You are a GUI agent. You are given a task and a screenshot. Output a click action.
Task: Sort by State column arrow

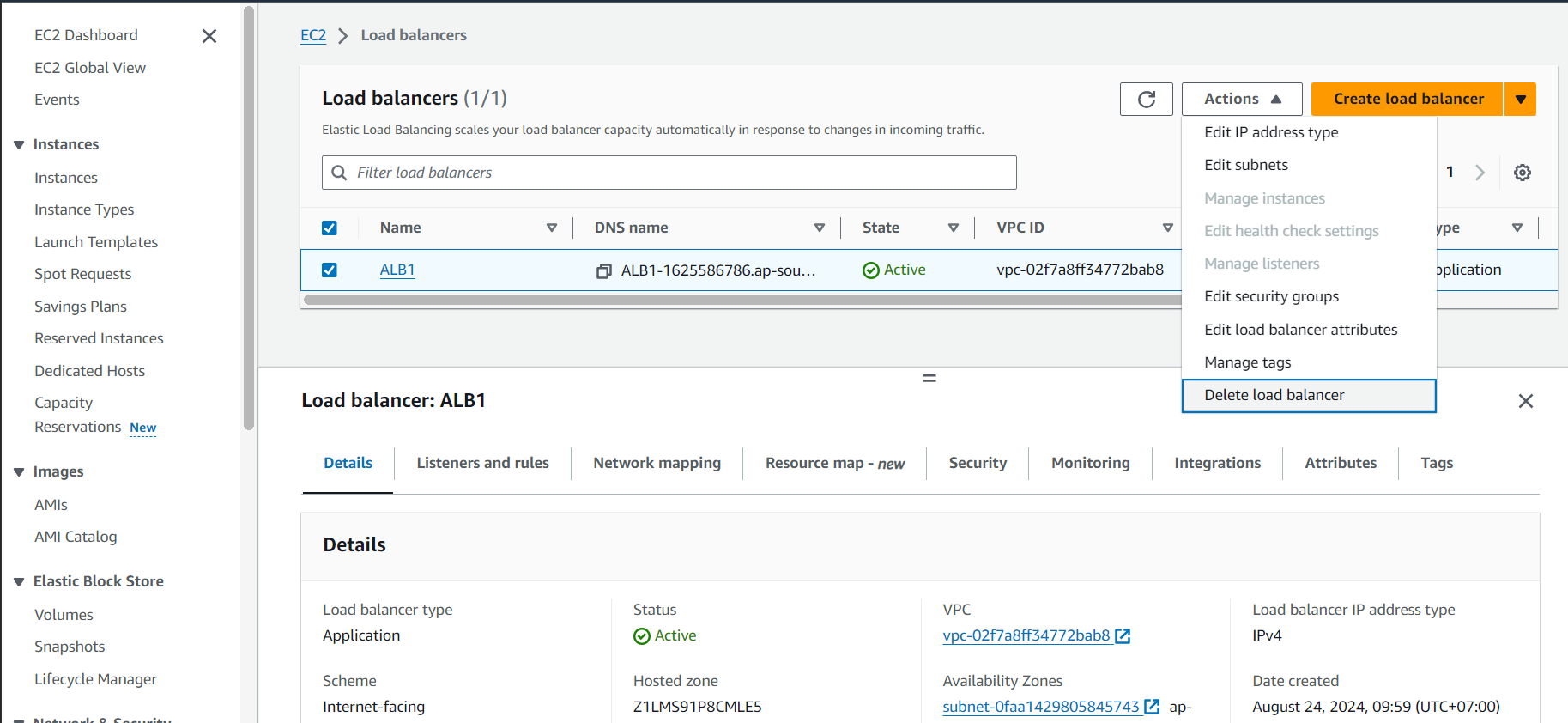point(954,228)
